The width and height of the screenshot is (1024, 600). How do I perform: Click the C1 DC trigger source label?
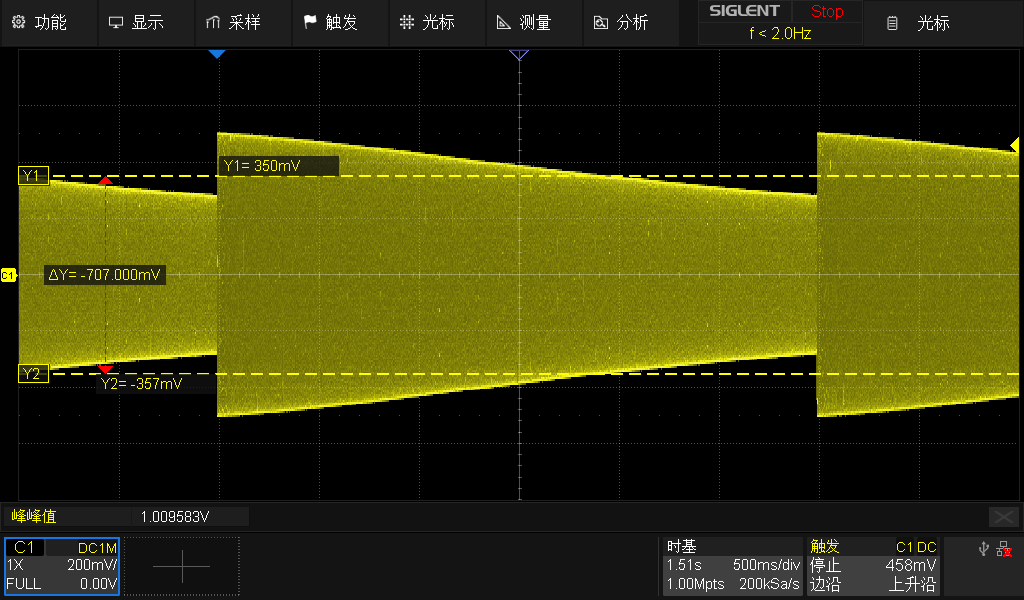(x=916, y=547)
